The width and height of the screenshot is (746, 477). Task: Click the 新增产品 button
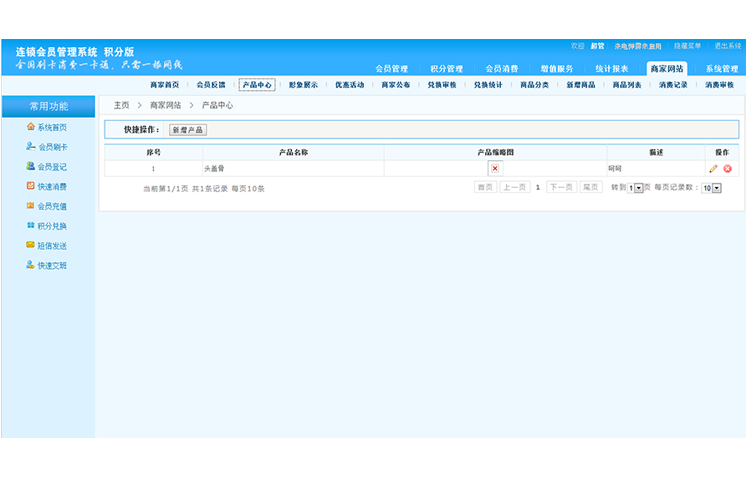[x=187, y=130]
